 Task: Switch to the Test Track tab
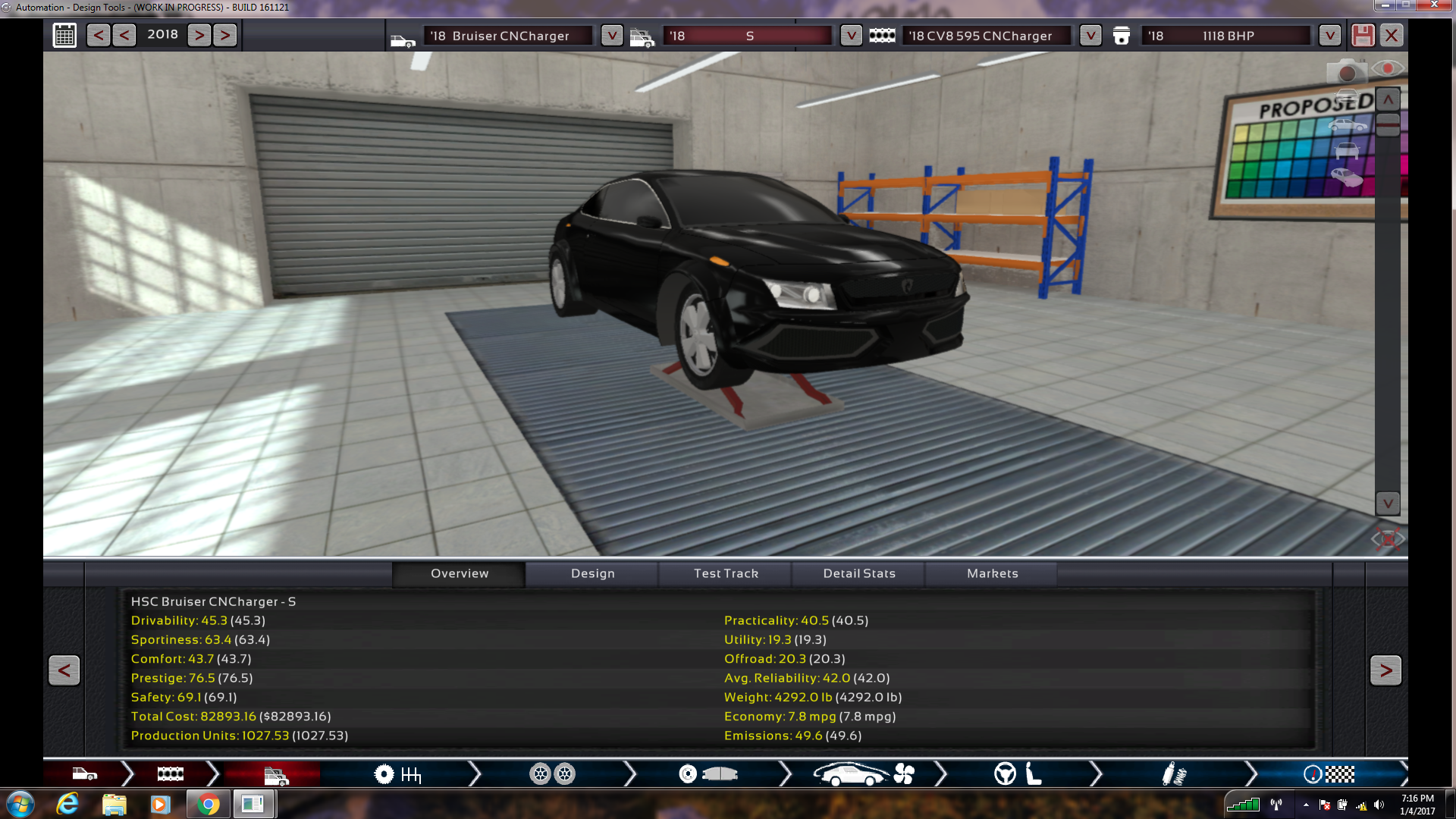click(726, 574)
